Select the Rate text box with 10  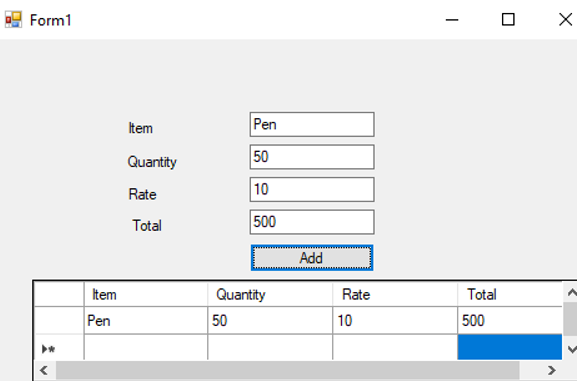coord(312,189)
